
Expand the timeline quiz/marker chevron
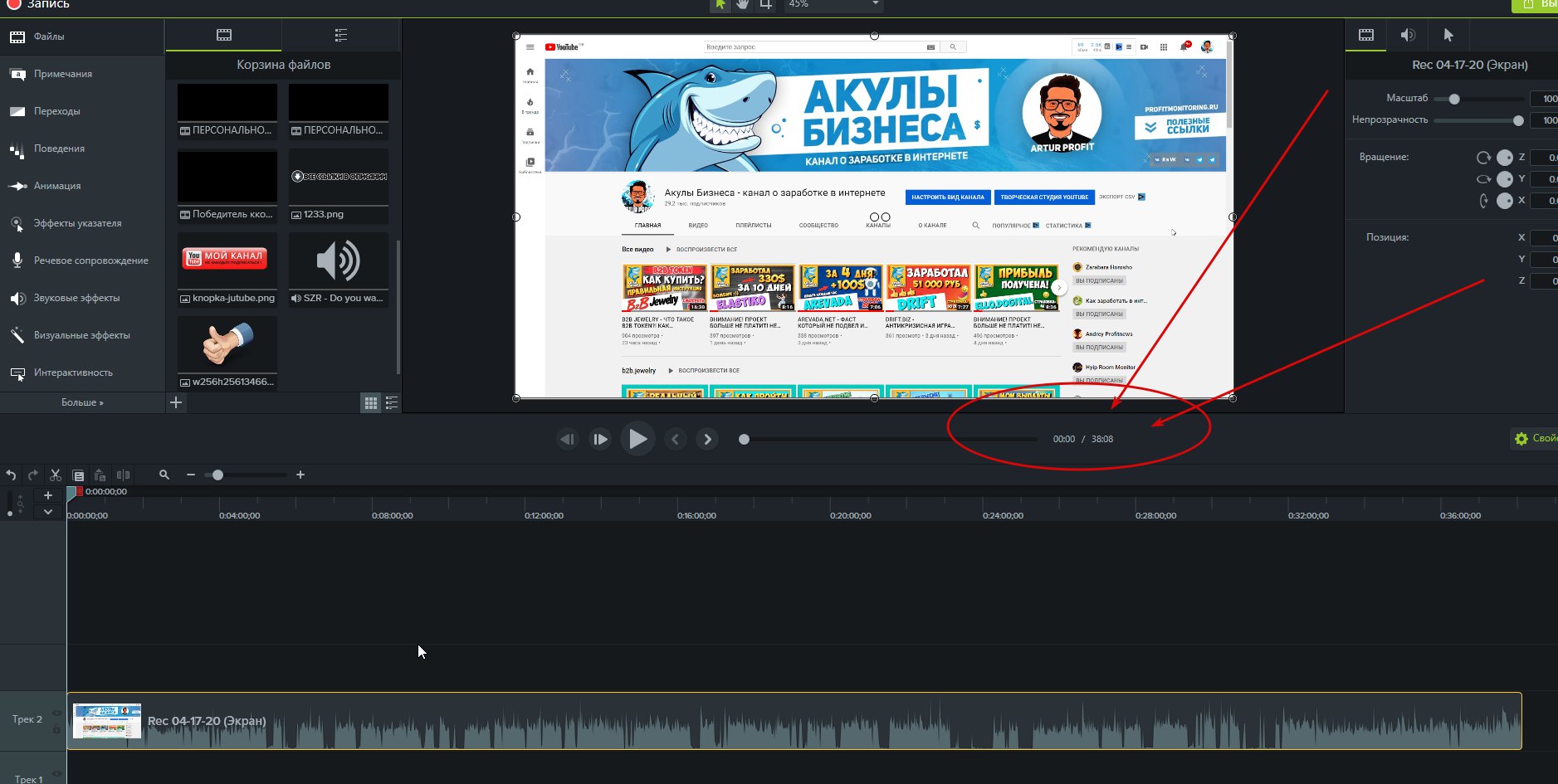click(x=48, y=512)
